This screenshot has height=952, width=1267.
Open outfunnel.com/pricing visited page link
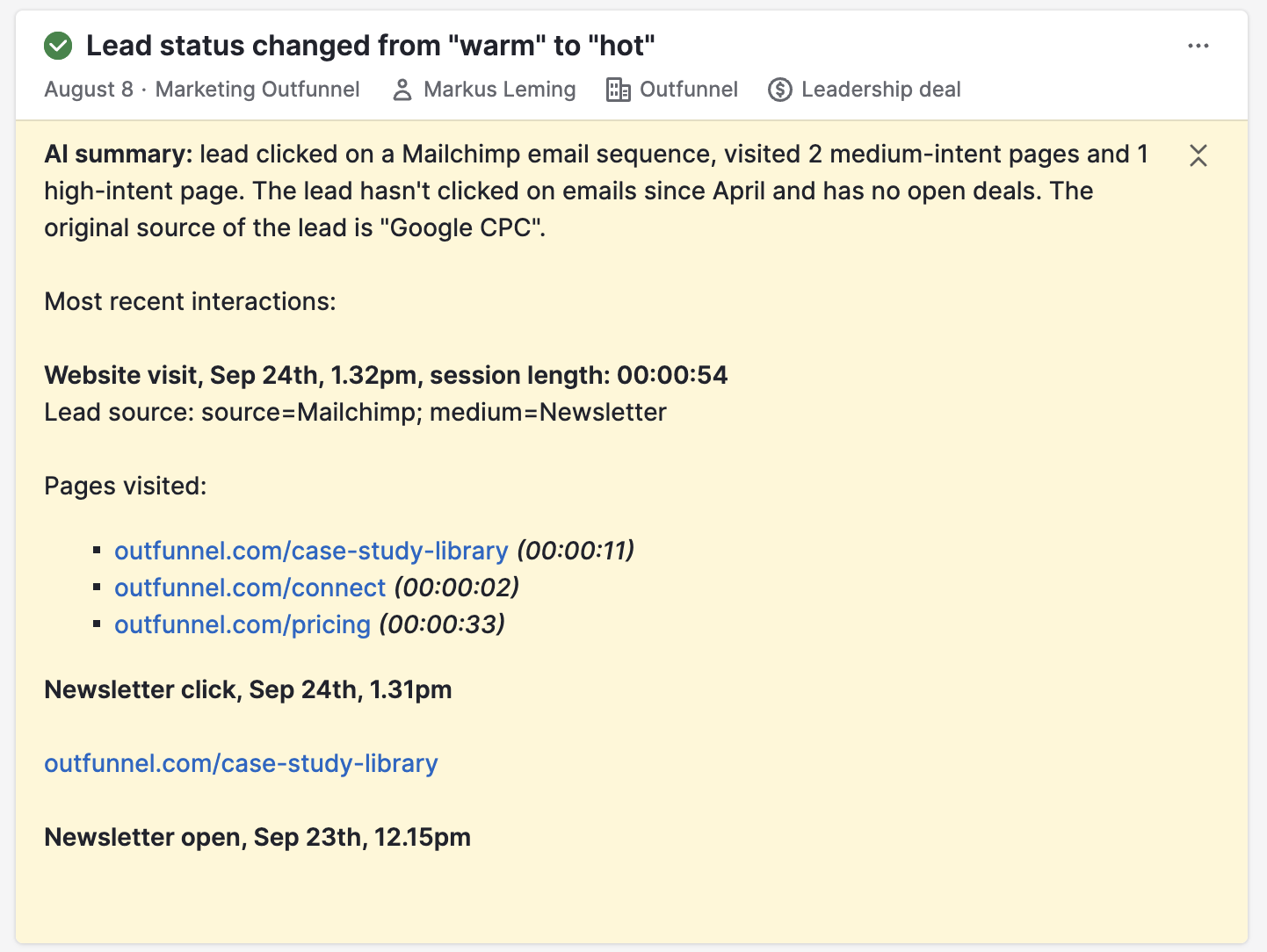pos(243,624)
